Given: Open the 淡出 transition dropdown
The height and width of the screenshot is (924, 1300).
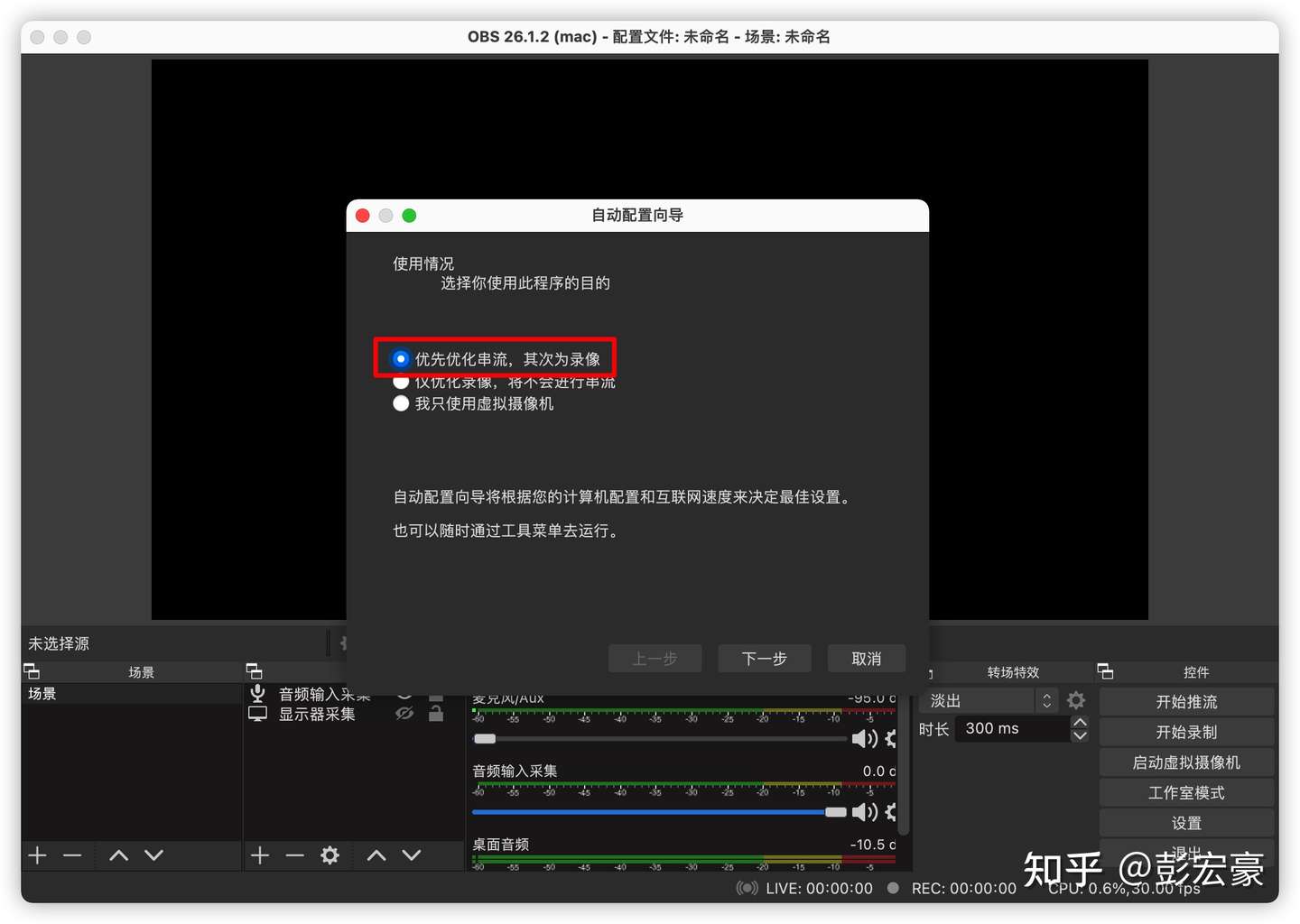Looking at the screenshot, I should [990, 700].
